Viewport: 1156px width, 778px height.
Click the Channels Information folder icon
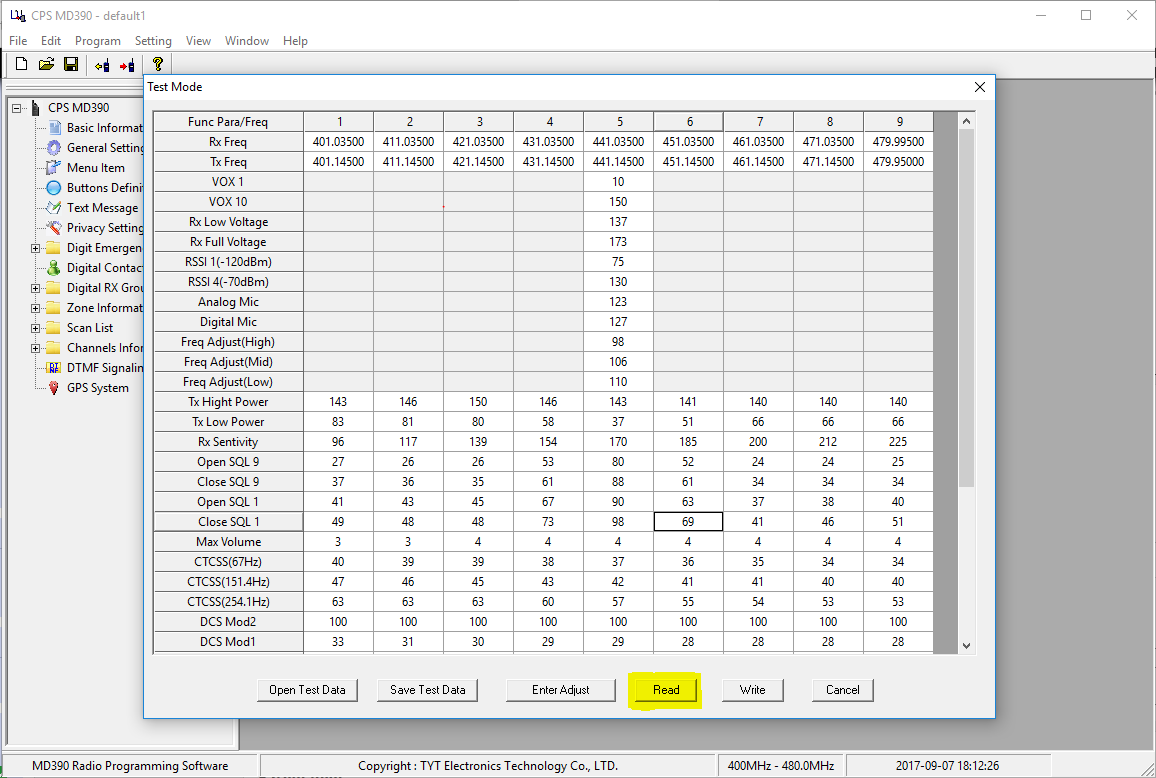[x=53, y=347]
